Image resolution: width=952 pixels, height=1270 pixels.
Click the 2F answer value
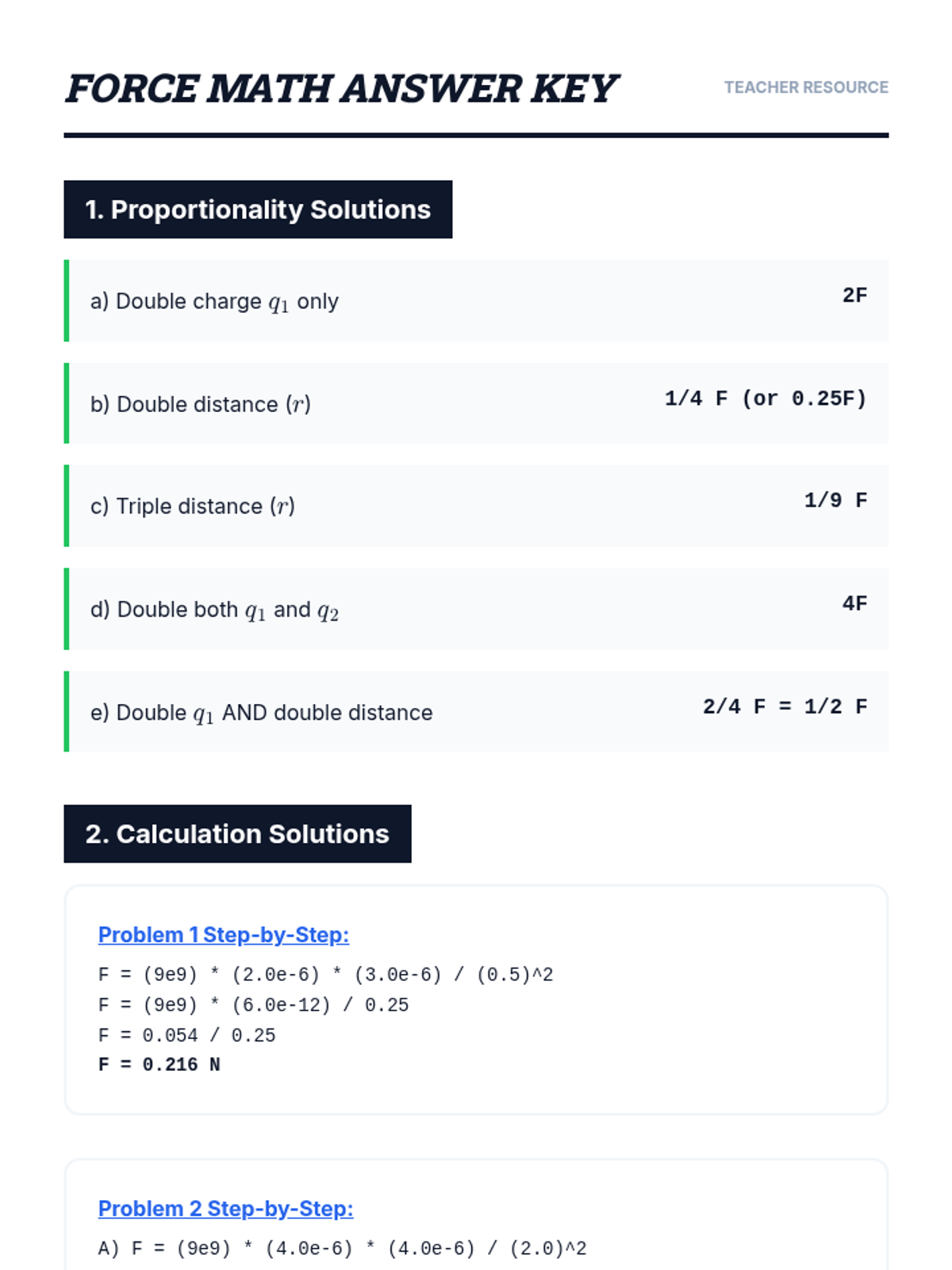(854, 295)
